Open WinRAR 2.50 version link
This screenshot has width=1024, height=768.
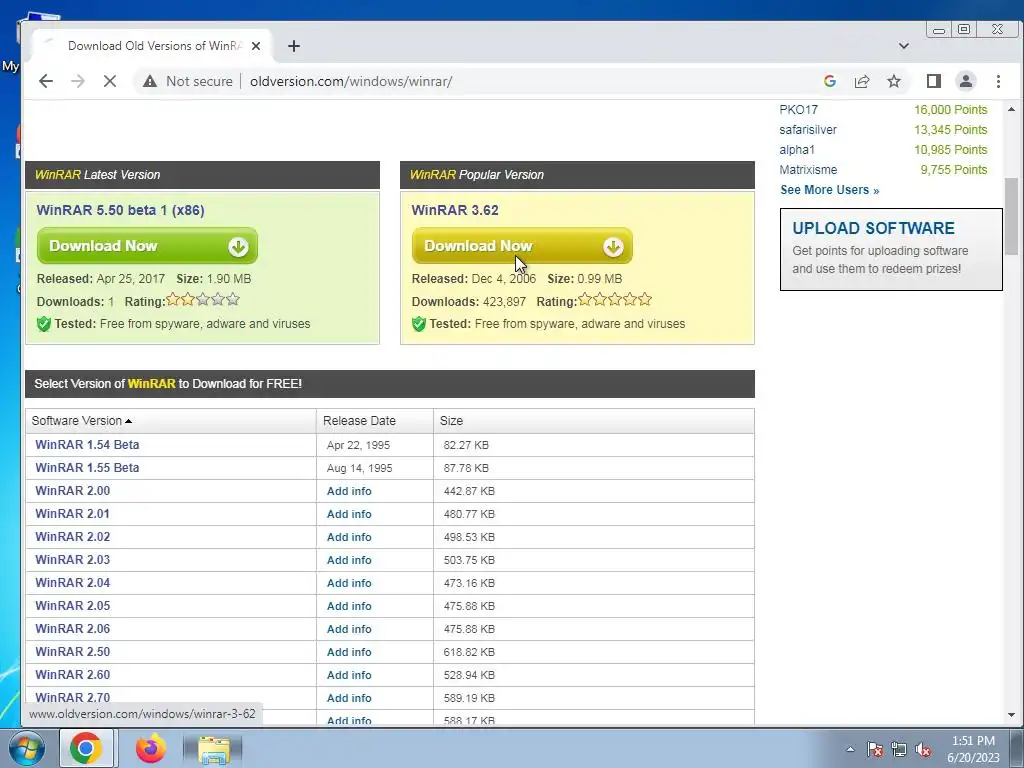pyautogui.click(x=72, y=652)
